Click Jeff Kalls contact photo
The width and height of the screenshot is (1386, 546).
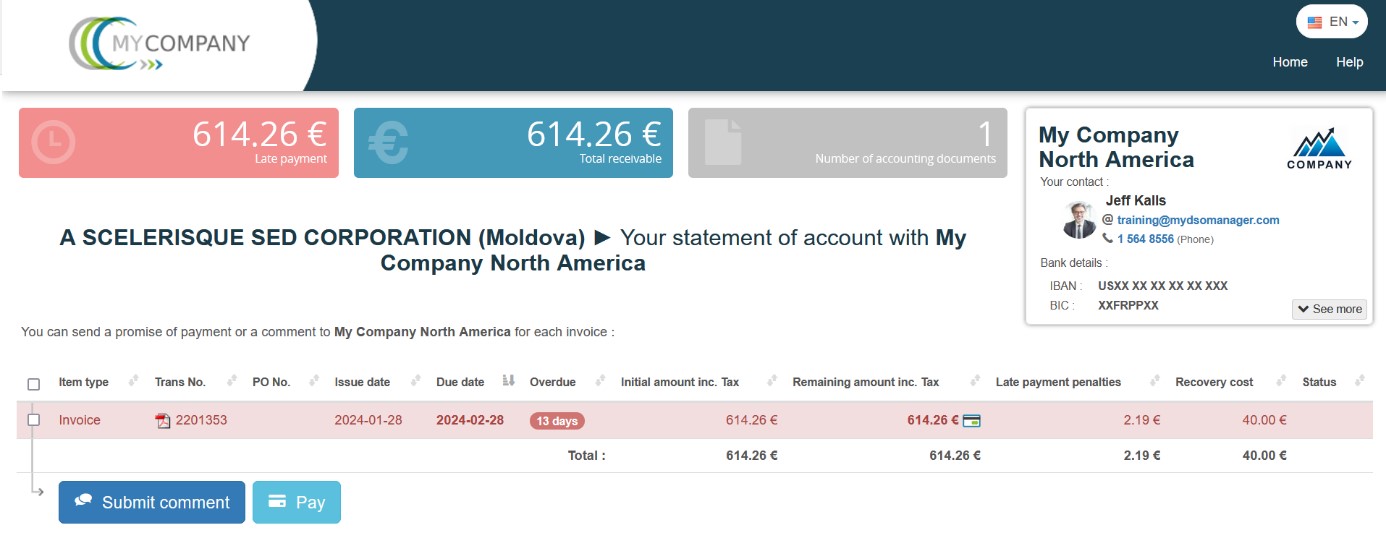click(x=1079, y=220)
